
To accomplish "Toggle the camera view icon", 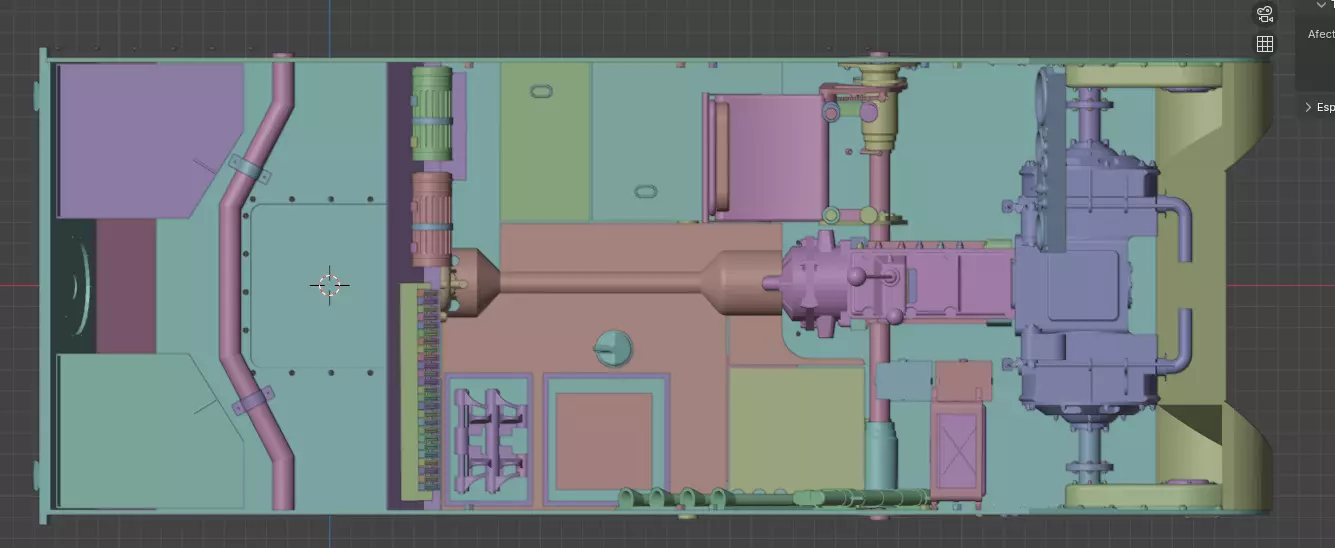I will click(x=1265, y=14).
